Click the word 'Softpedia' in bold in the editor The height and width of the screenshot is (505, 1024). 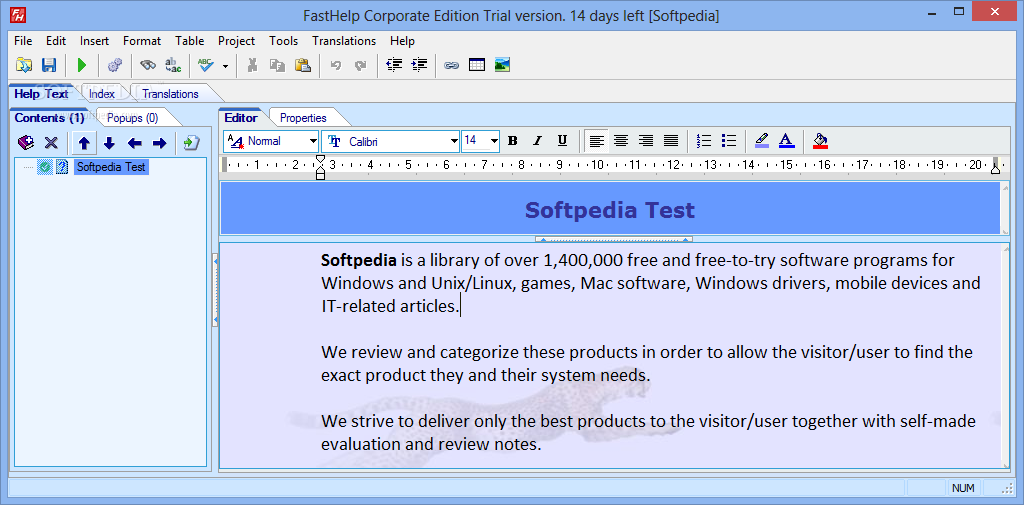pos(359,261)
